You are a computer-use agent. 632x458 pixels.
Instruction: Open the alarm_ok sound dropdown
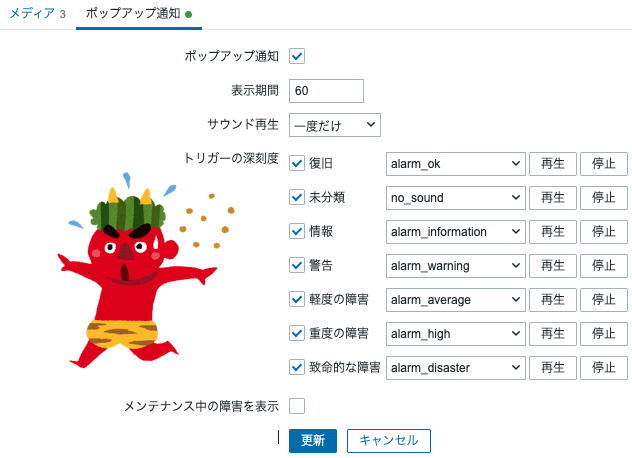pos(455,164)
